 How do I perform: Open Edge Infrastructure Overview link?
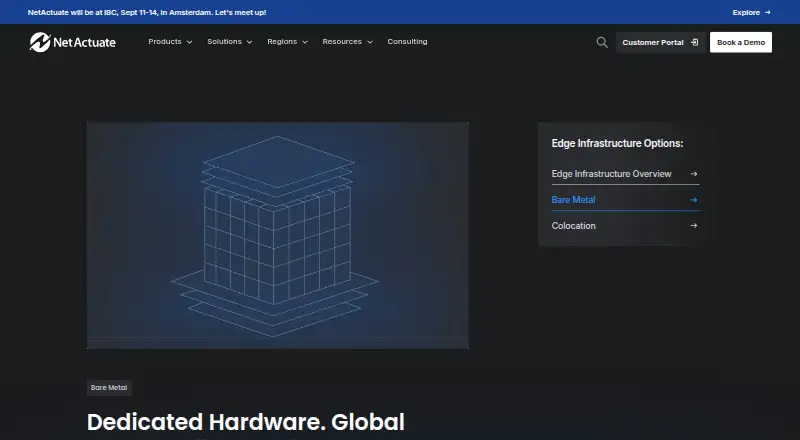[625, 174]
